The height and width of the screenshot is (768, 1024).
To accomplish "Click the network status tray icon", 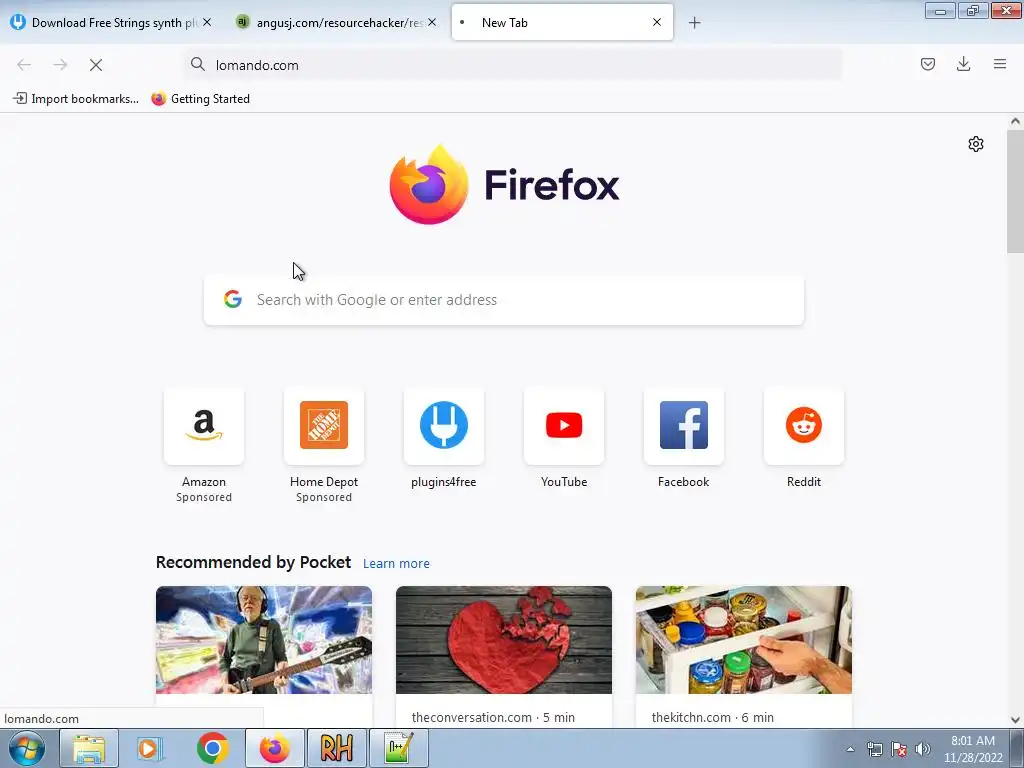I will pyautogui.click(x=874, y=749).
